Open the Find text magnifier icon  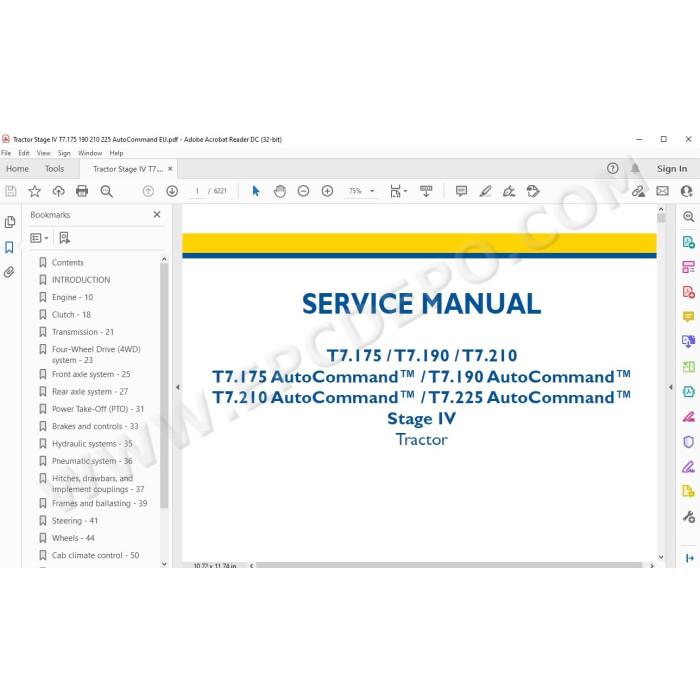tap(106, 192)
